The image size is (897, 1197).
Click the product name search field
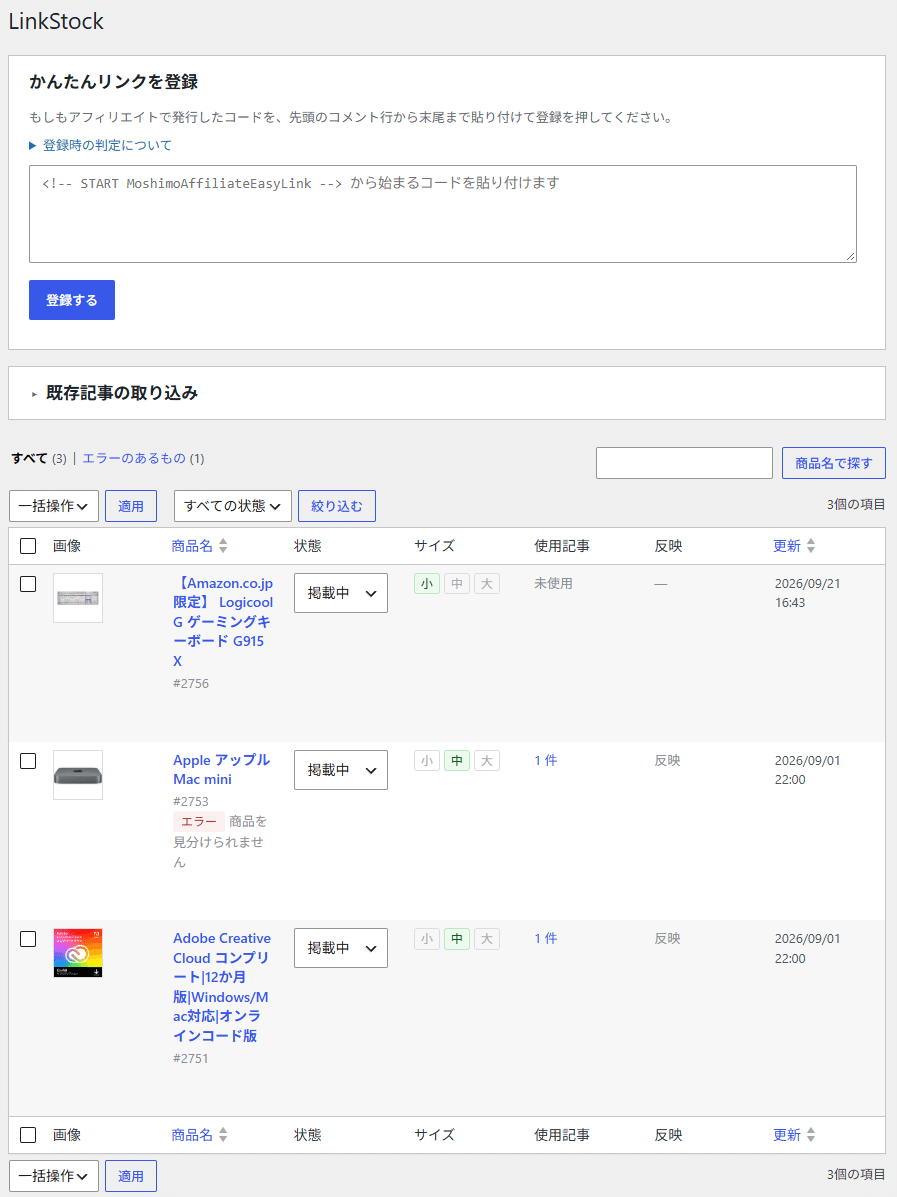pyautogui.click(x=684, y=463)
